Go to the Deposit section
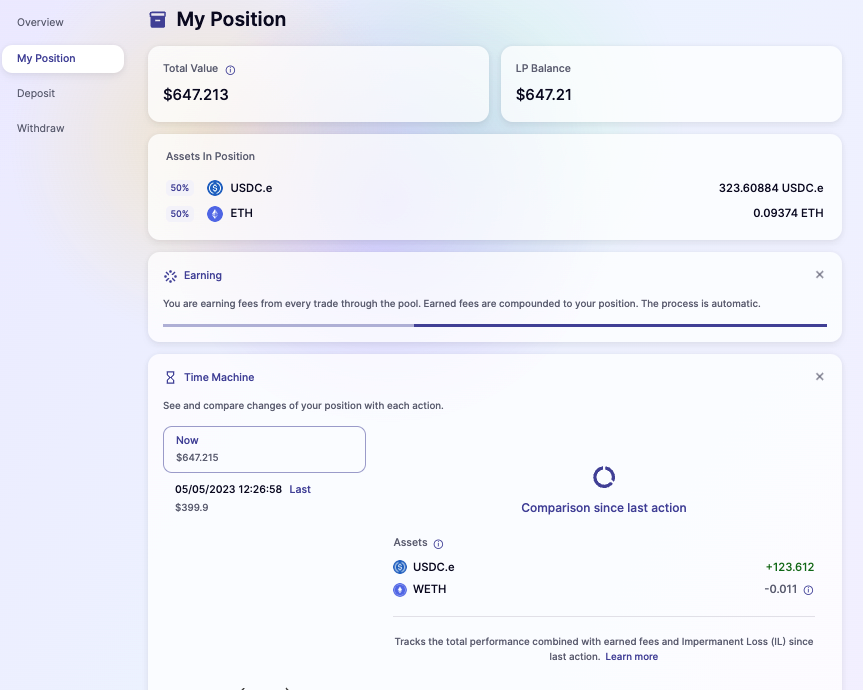The image size is (863, 690). pos(36,93)
